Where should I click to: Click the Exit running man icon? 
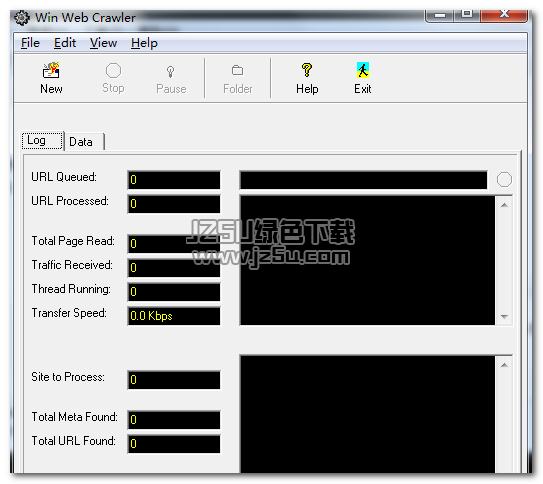pyautogui.click(x=363, y=70)
